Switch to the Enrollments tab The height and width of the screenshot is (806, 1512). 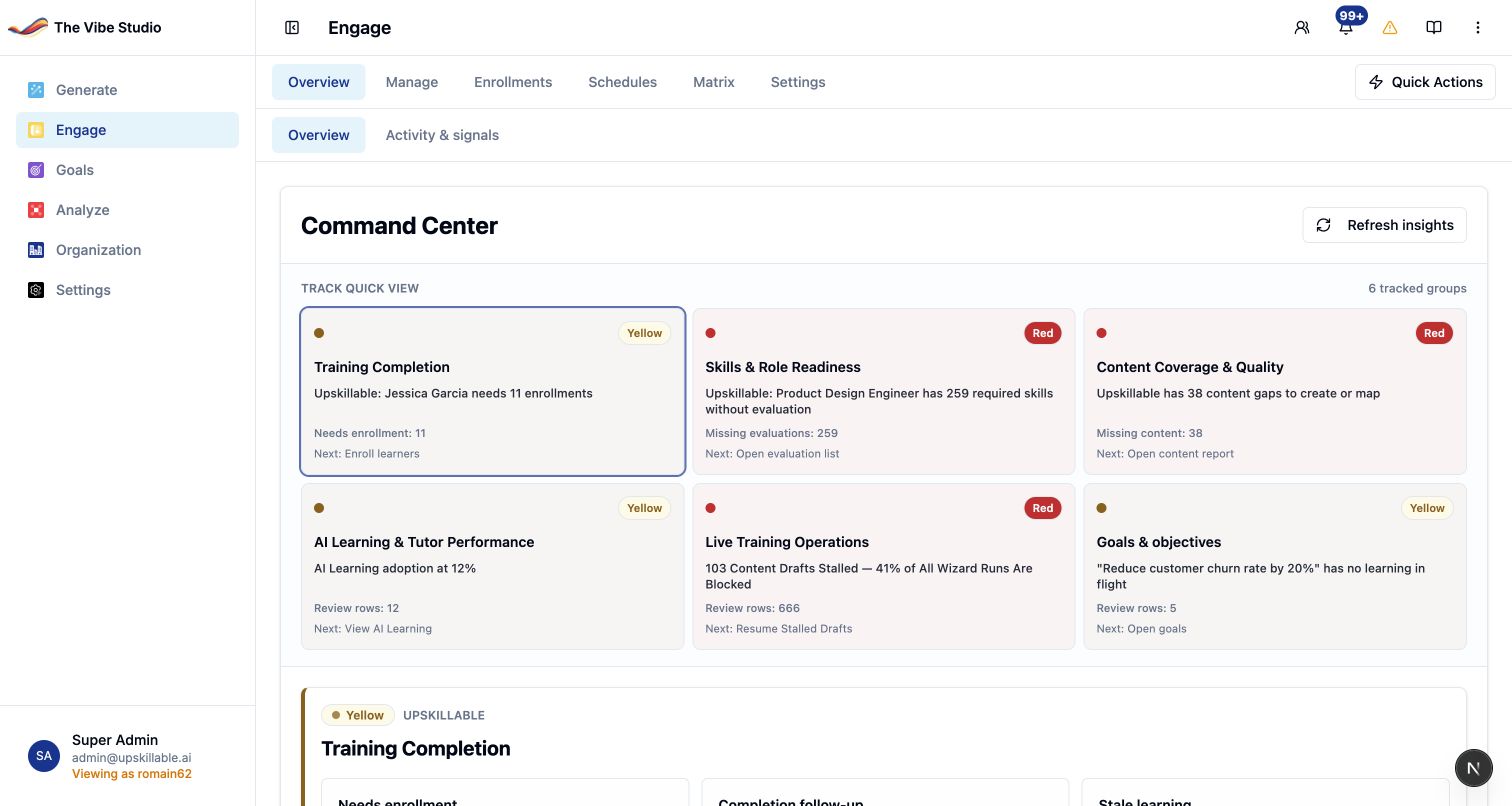click(x=513, y=82)
